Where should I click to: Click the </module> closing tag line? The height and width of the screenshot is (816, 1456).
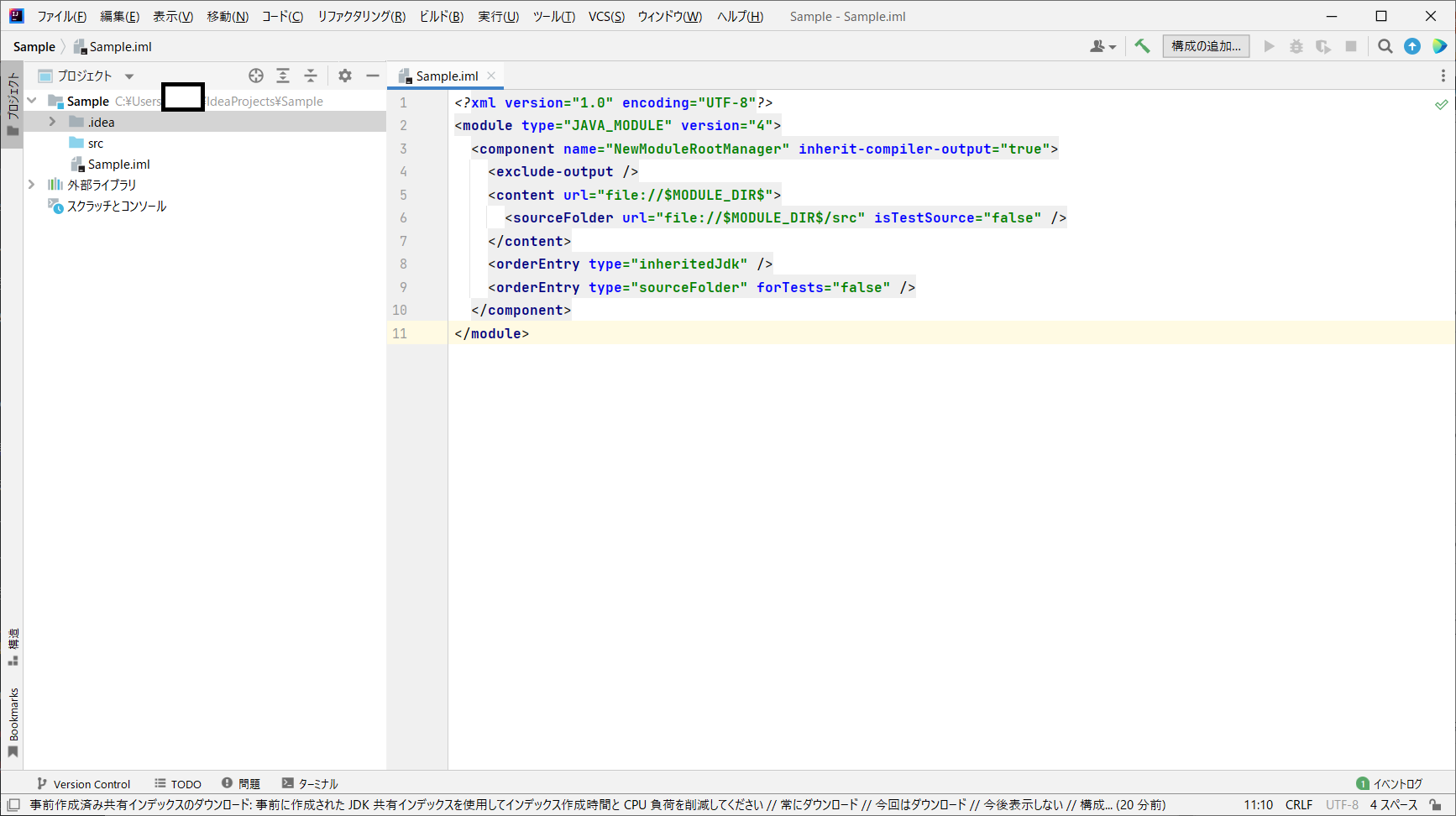click(491, 333)
